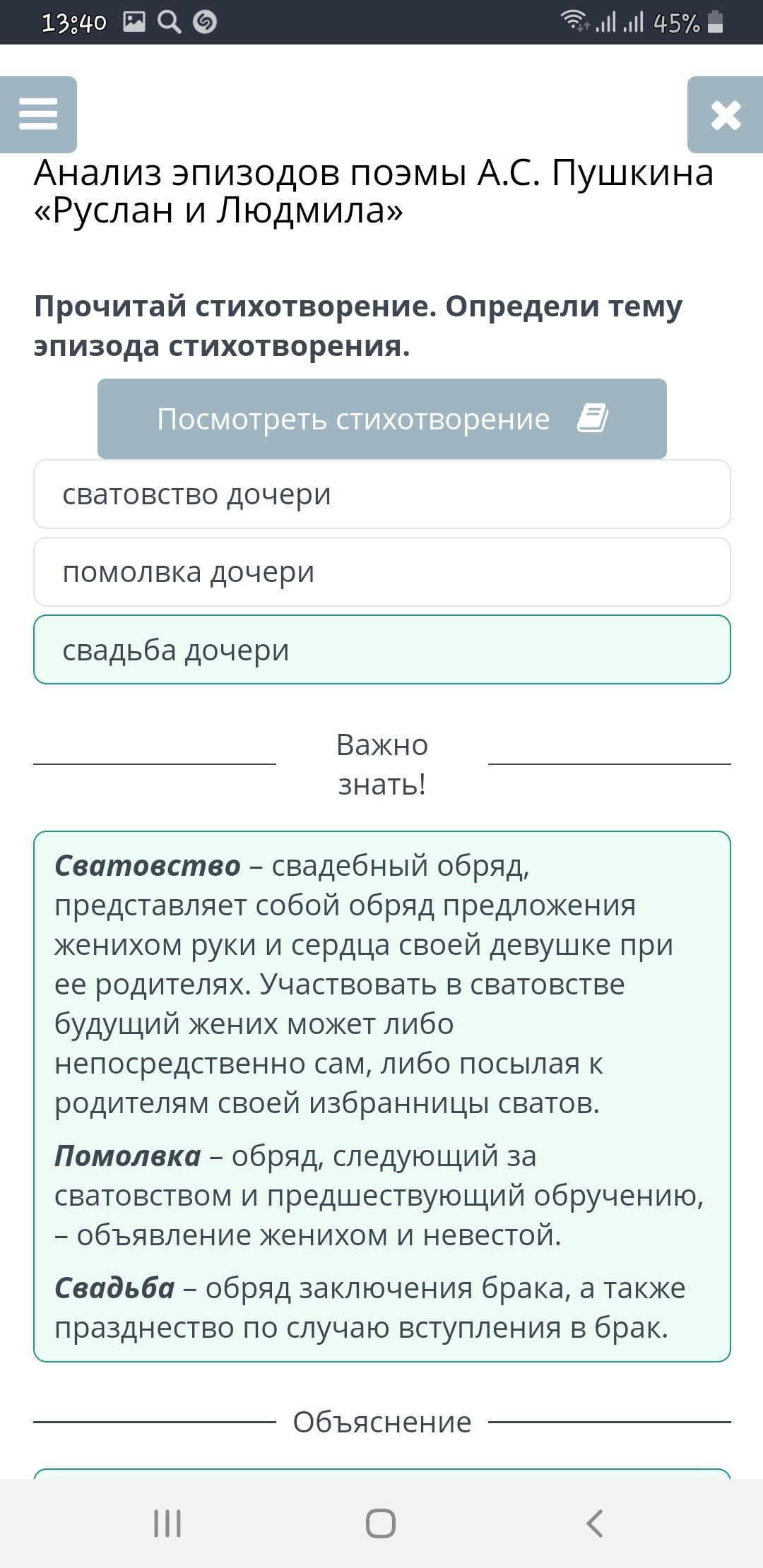Open Android recent apps button
This screenshot has height=1568, width=763.
click(167, 1523)
